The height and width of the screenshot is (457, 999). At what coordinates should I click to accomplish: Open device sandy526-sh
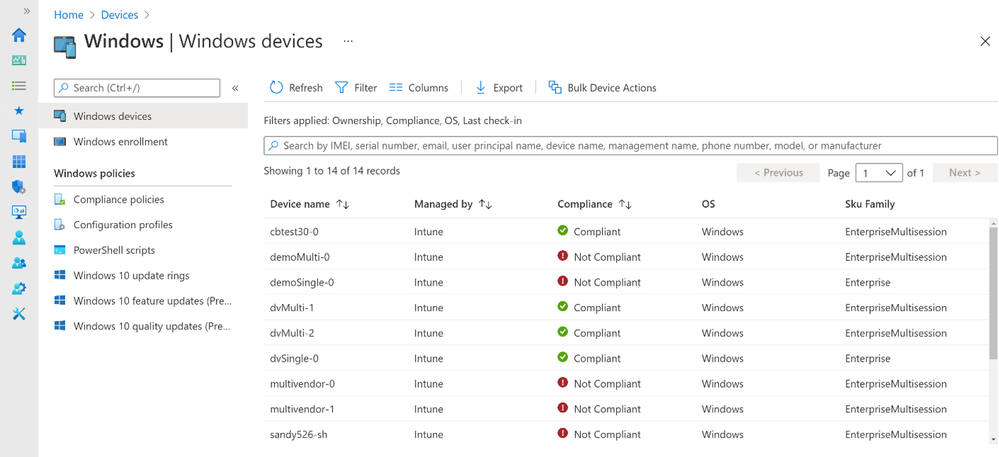pyautogui.click(x=299, y=435)
